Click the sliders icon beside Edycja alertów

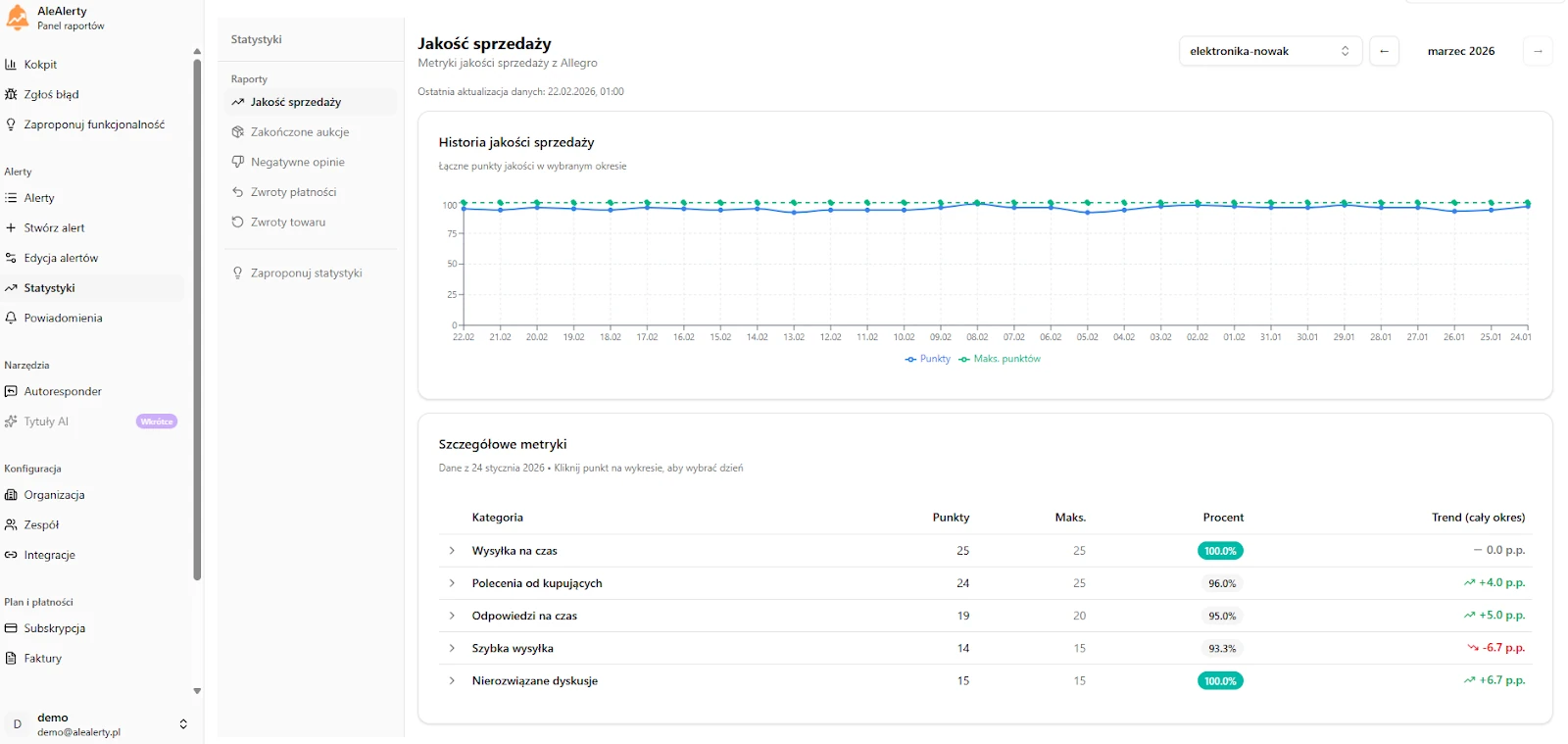(11, 258)
